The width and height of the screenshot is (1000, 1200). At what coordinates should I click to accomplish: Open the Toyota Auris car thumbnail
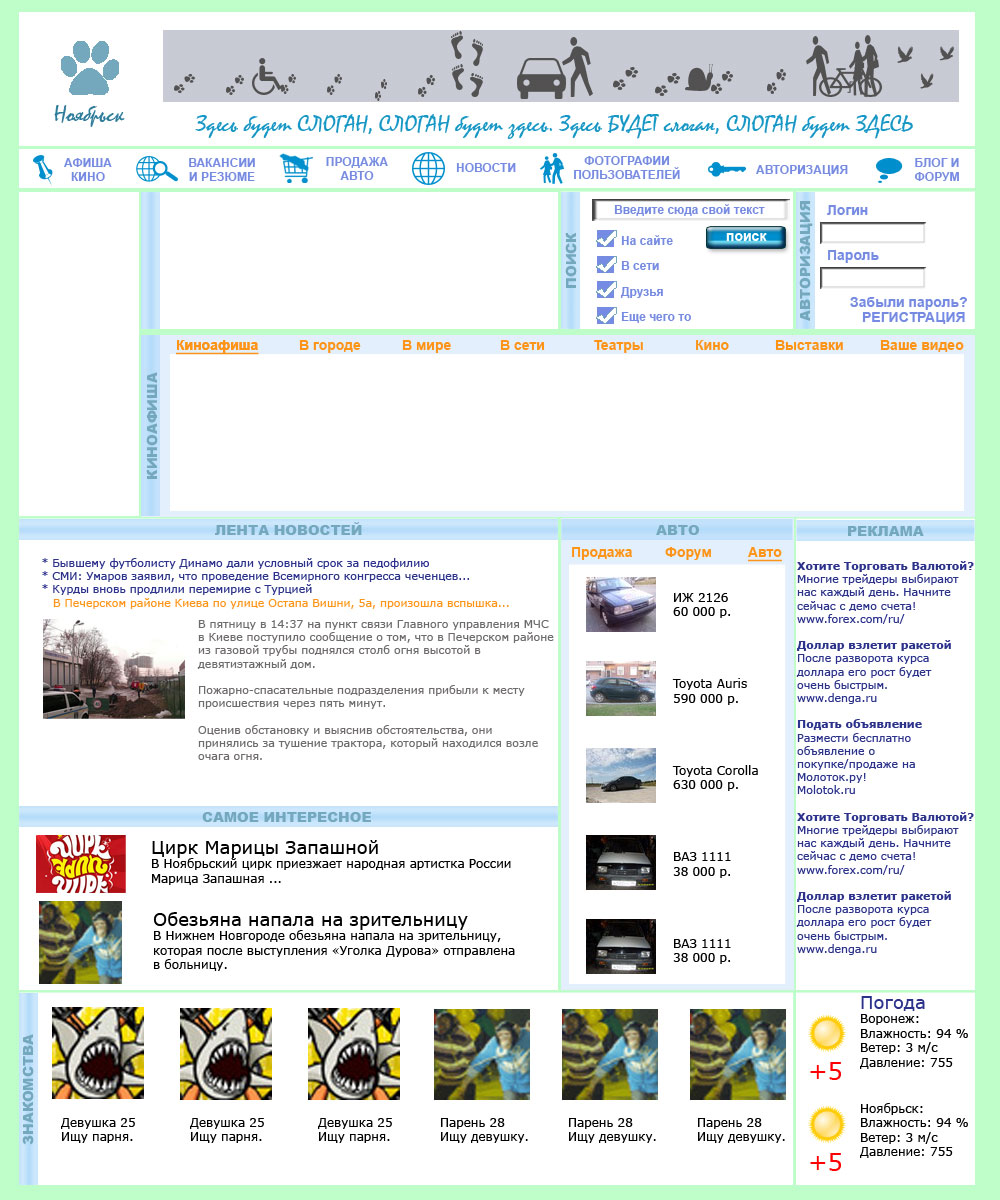(621, 689)
